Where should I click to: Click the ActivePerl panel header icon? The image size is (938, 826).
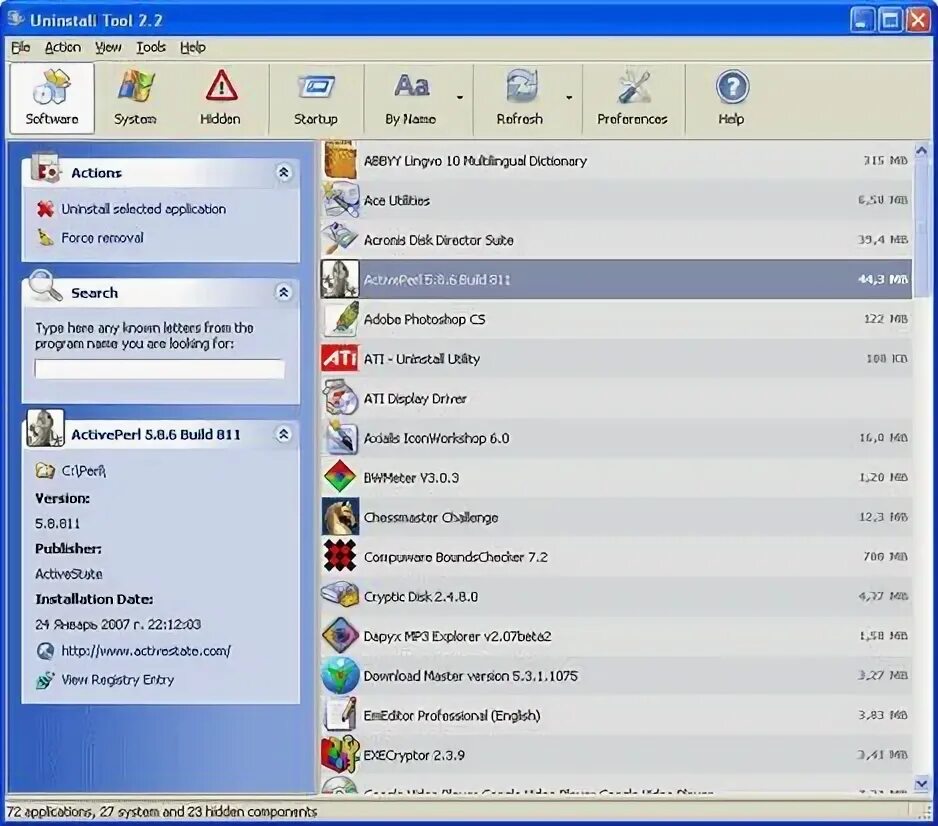point(45,428)
